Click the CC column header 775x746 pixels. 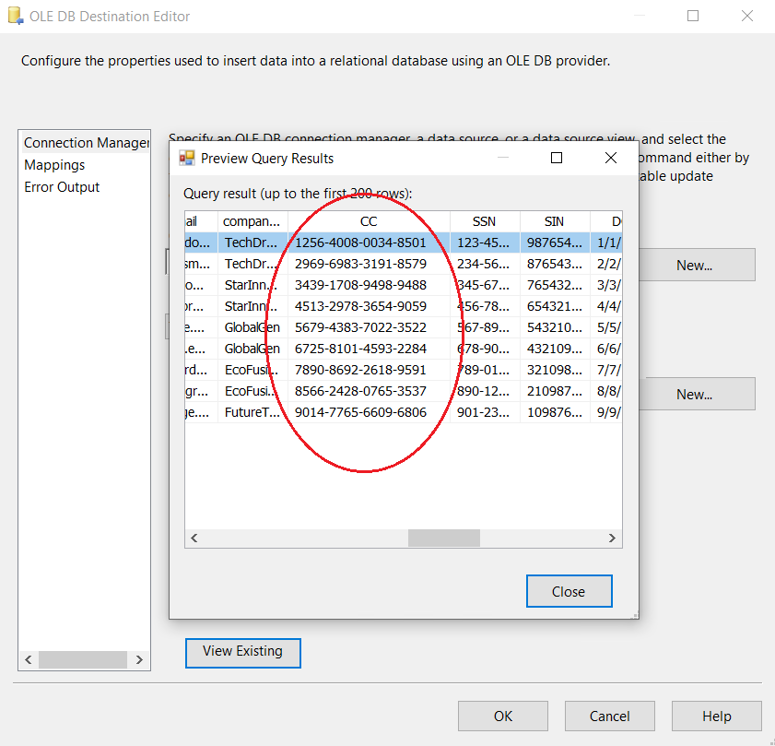[369, 221]
